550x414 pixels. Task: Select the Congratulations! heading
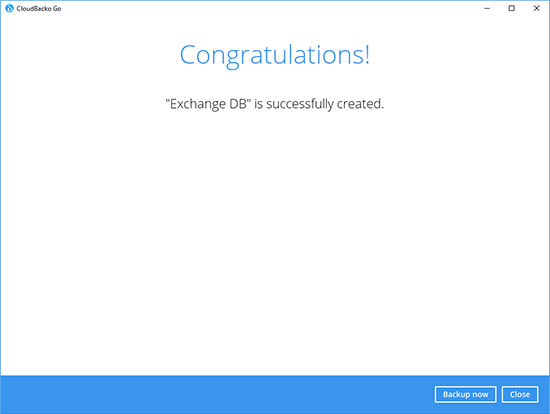click(x=275, y=55)
